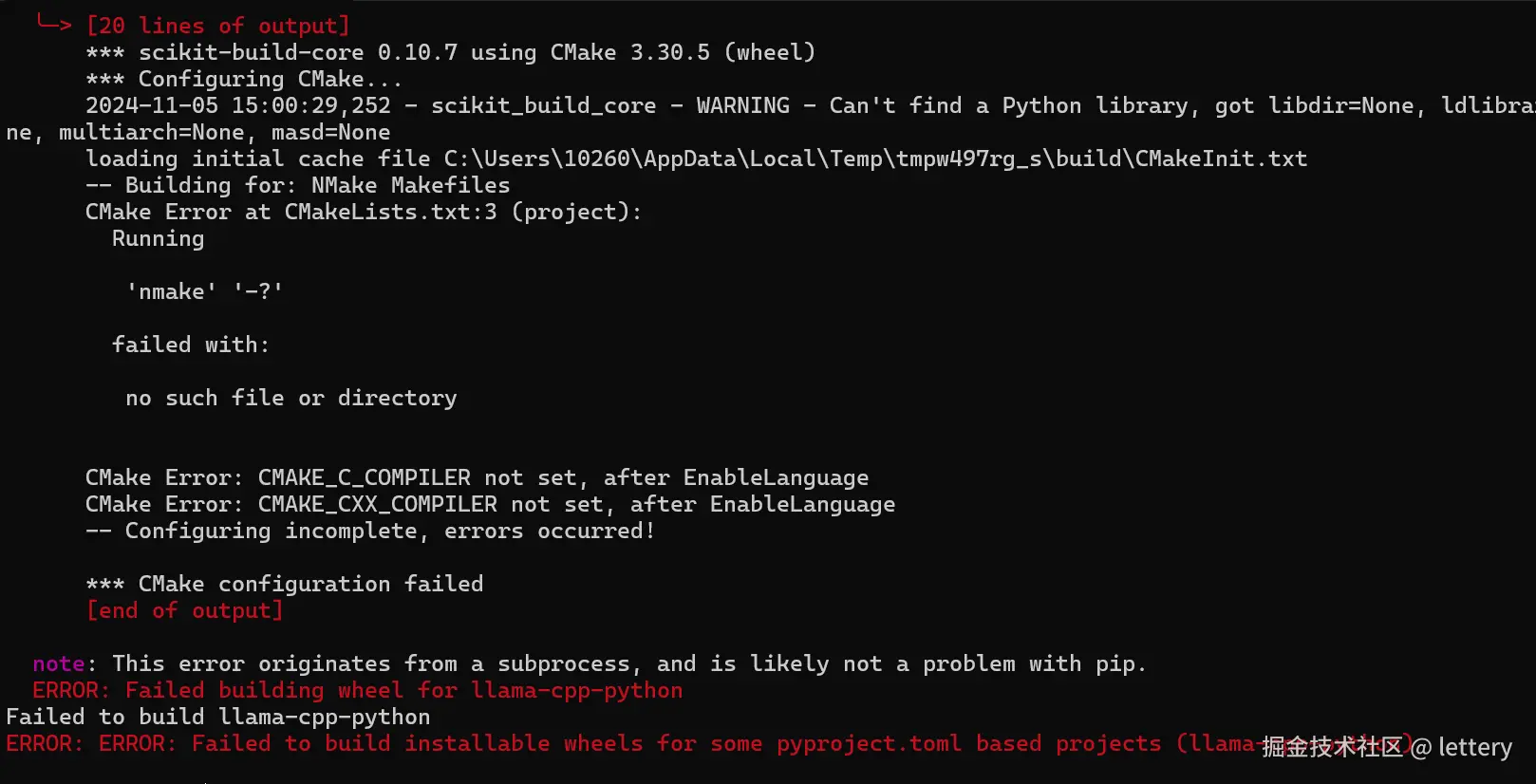Click the CMAKE_CXX_COMPILER not set error
Viewport: 1536px width, 784px height.
[x=490, y=504]
